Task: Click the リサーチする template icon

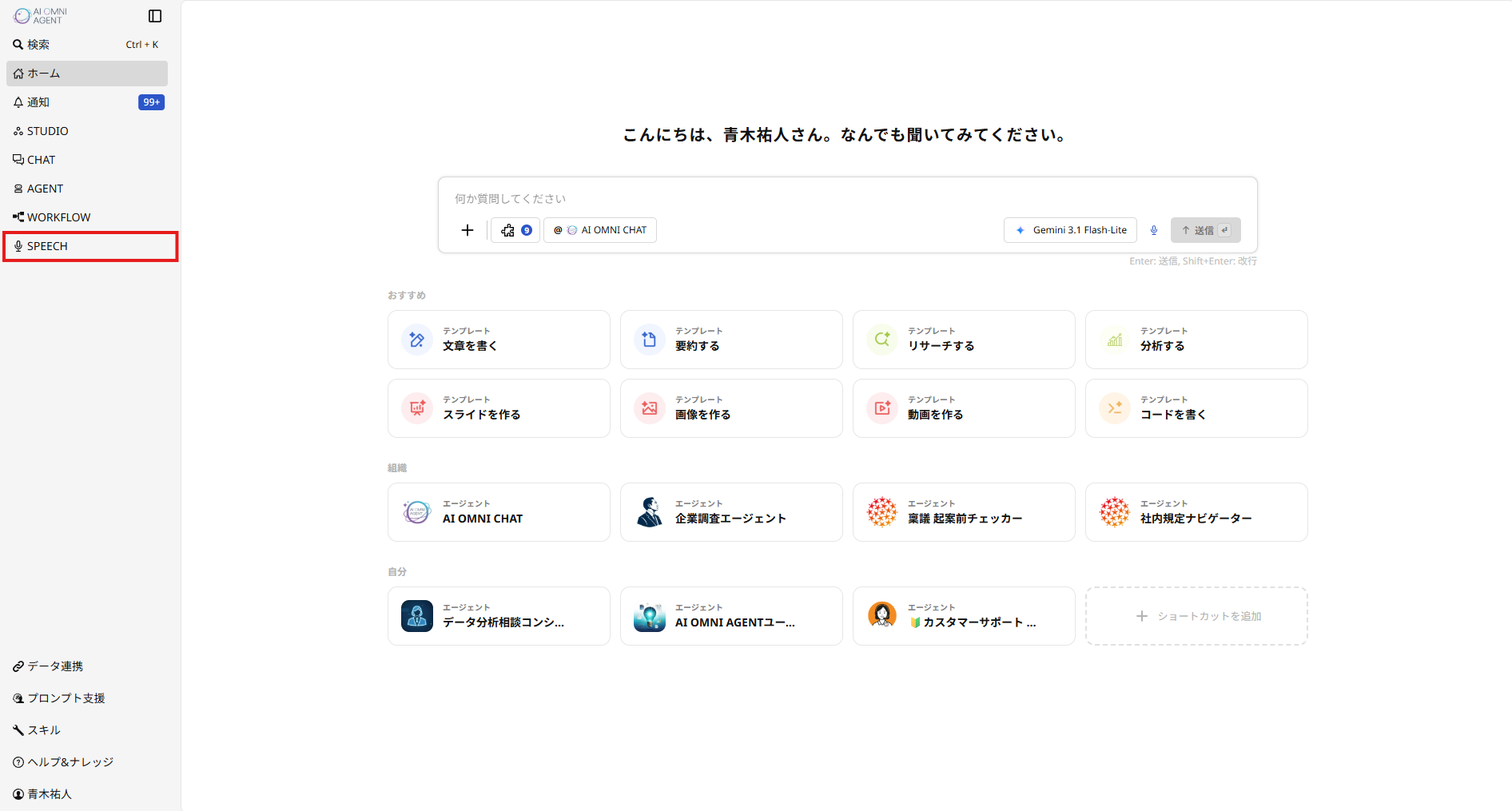Action: tap(882, 340)
